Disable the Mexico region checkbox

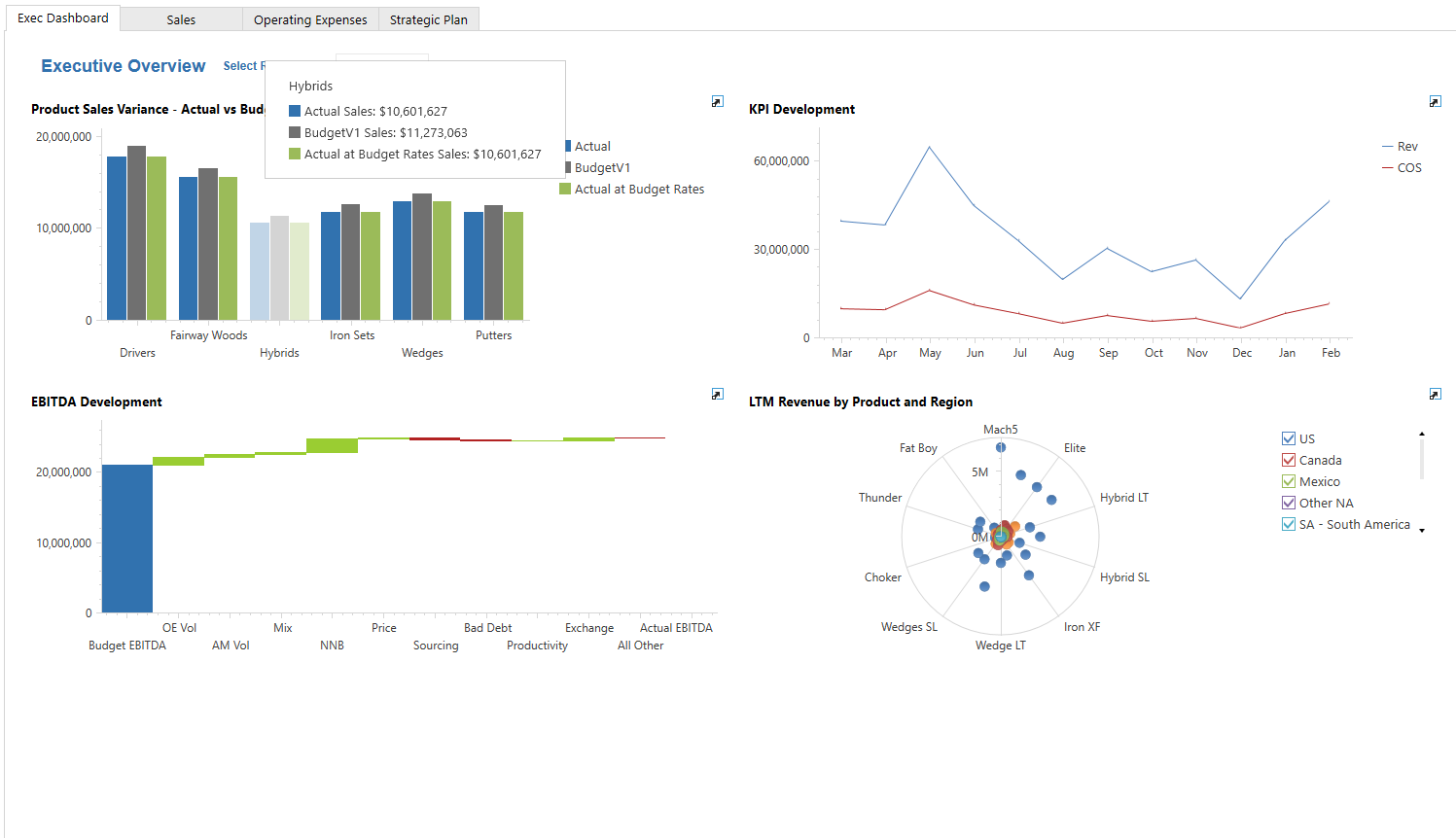[x=1289, y=481]
